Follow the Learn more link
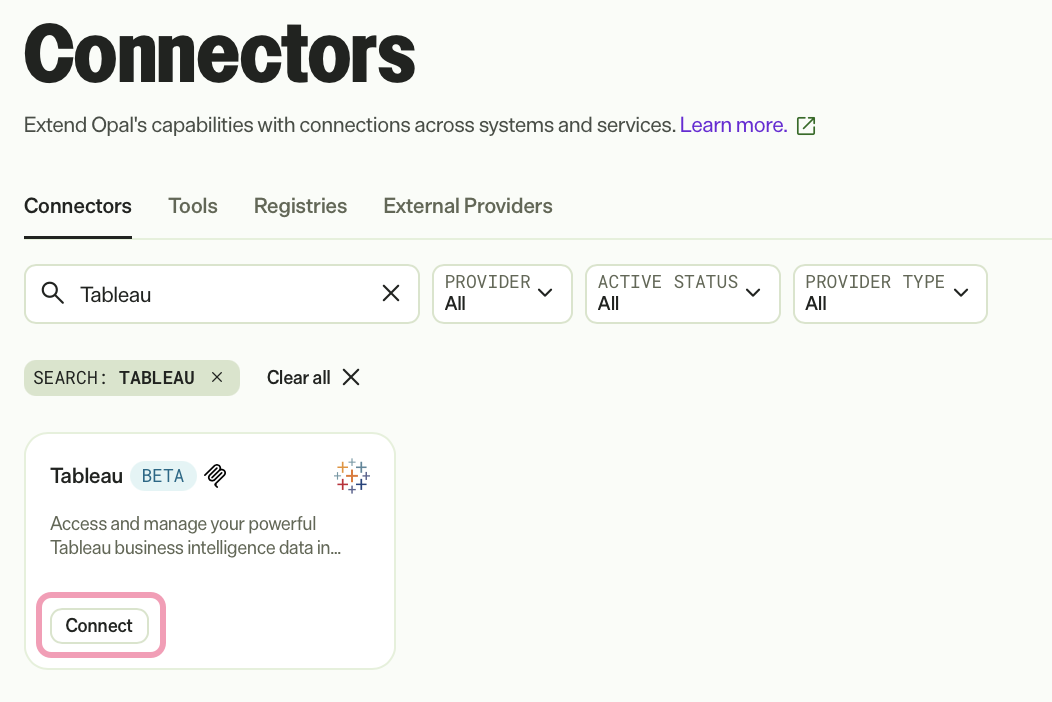1052x702 pixels. 733,126
